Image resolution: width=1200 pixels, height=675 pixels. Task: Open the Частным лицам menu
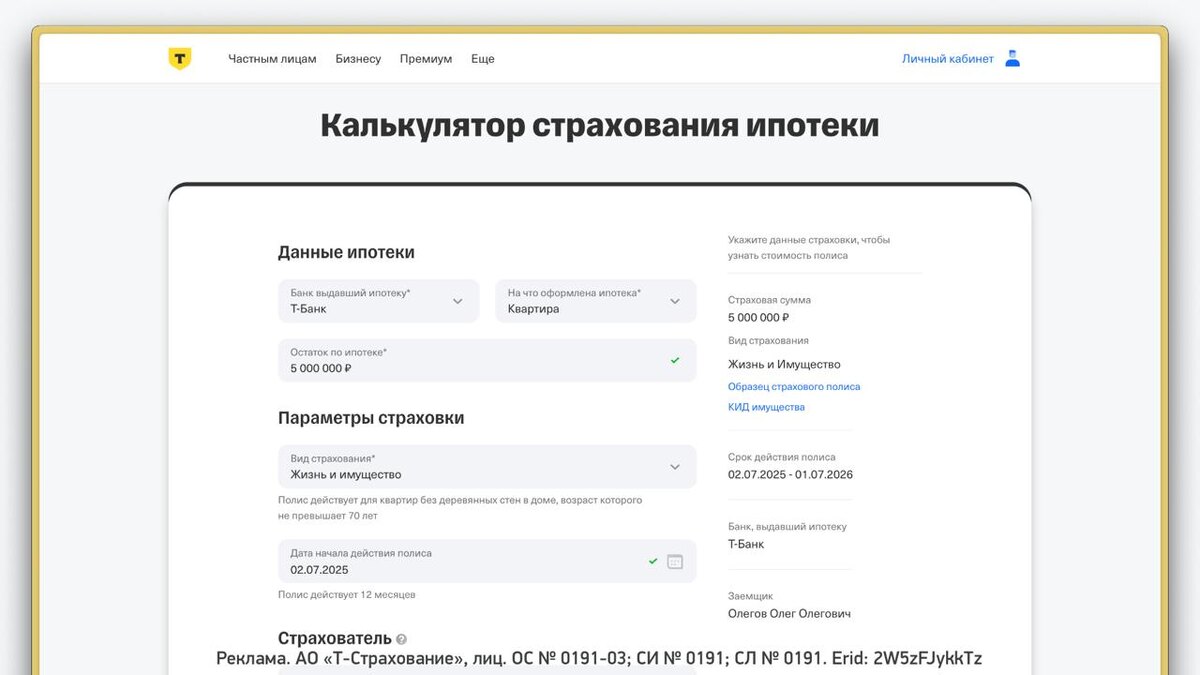tap(272, 59)
